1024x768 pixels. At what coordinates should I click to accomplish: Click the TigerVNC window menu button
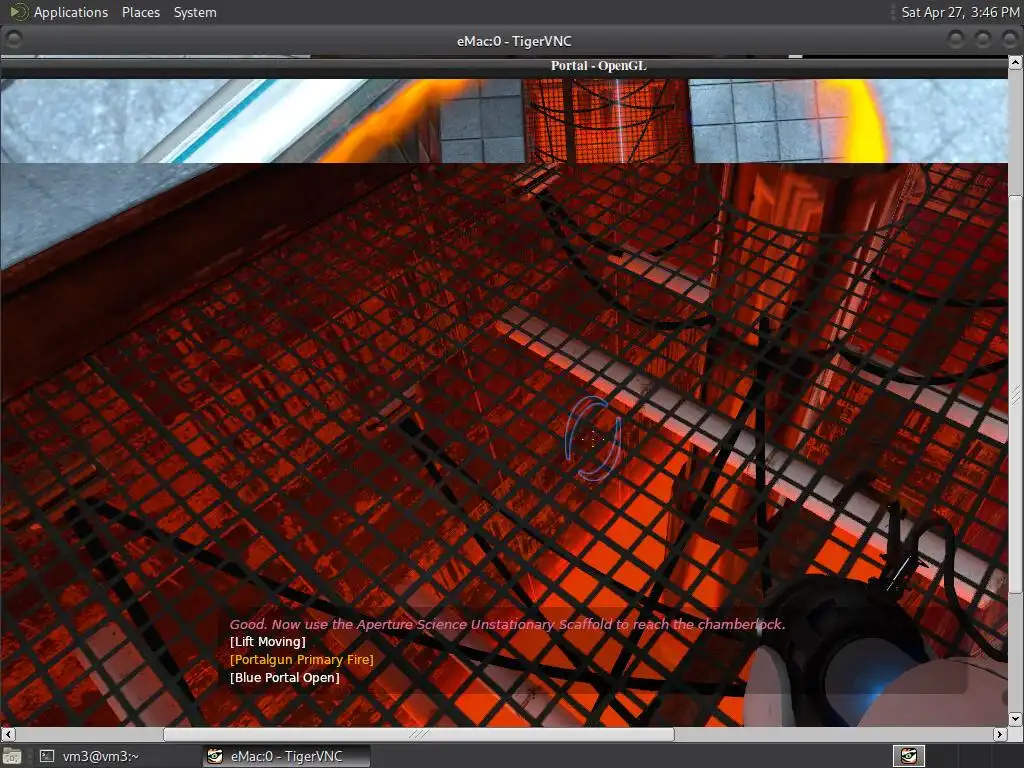click(14, 40)
